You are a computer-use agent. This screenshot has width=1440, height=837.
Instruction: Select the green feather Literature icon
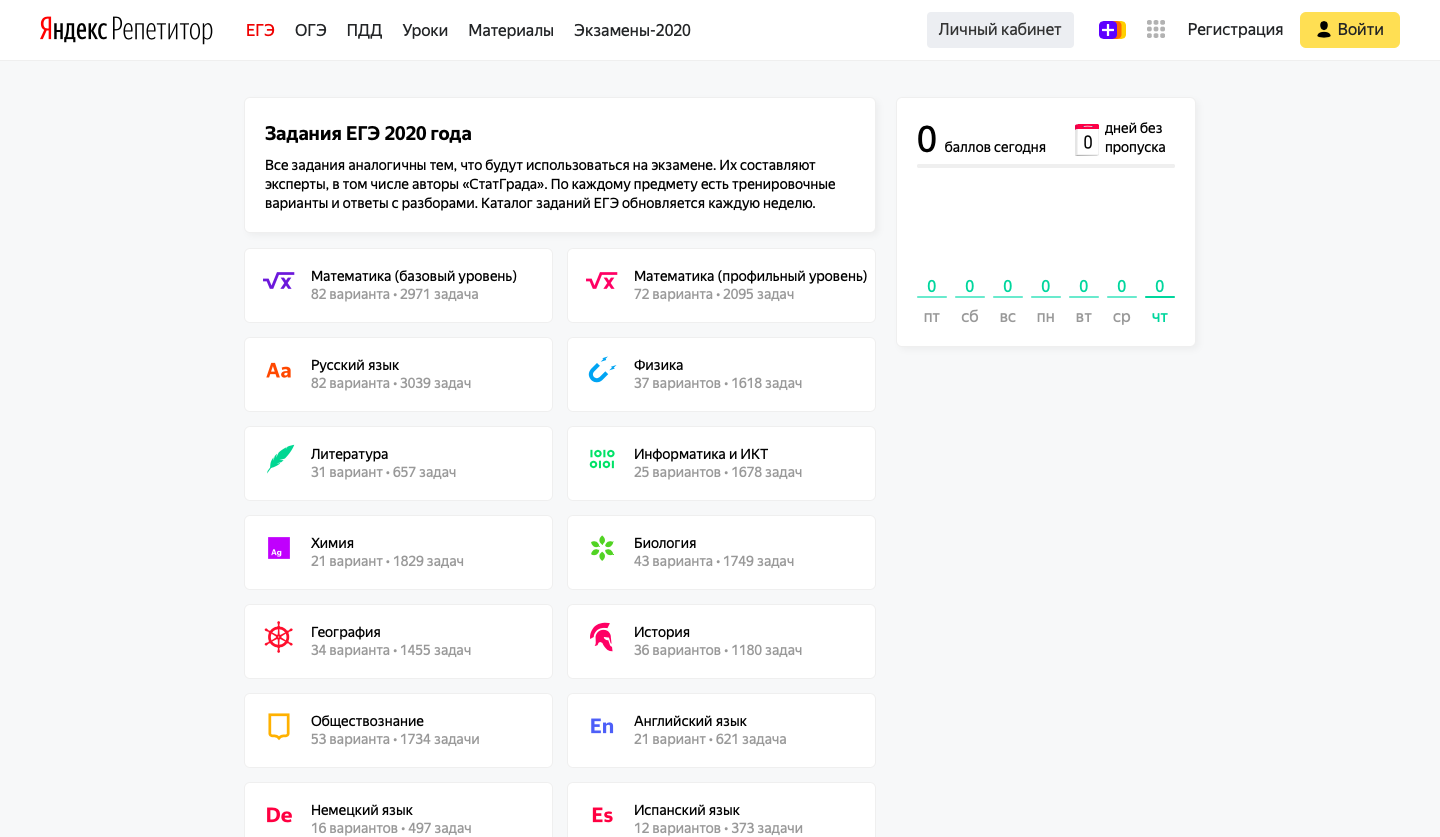click(x=279, y=460)
